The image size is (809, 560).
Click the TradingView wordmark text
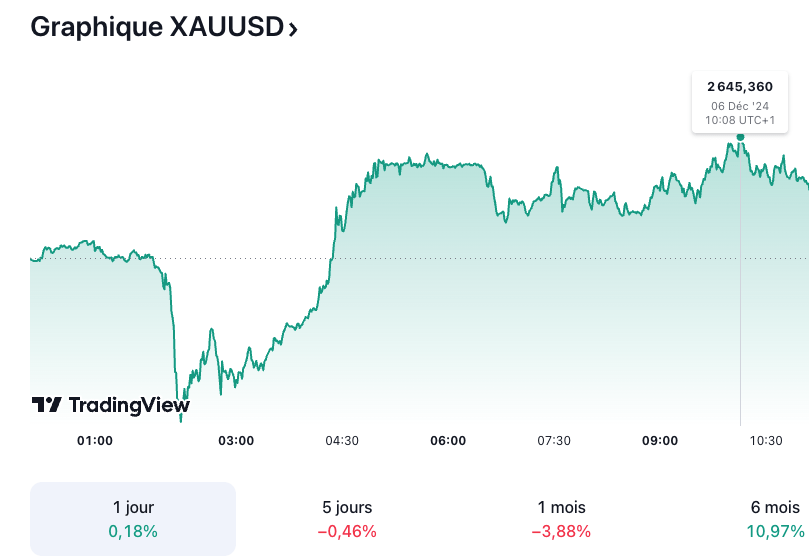tap(128, 405)
